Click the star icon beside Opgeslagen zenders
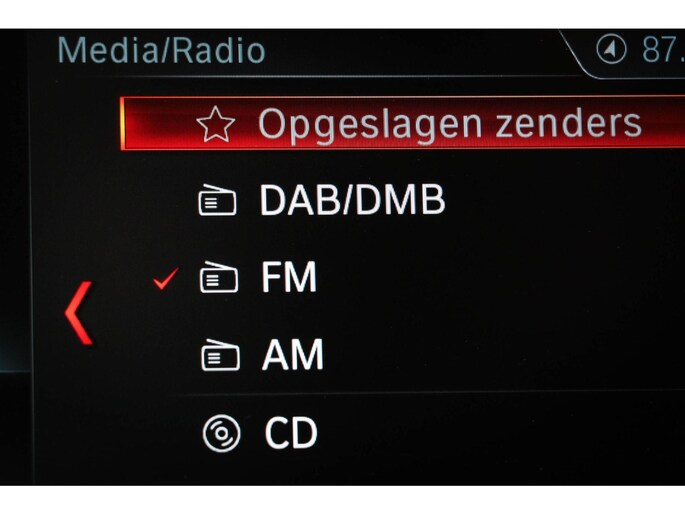This screenshot has height=514, width=685. (x=215, y=124)
